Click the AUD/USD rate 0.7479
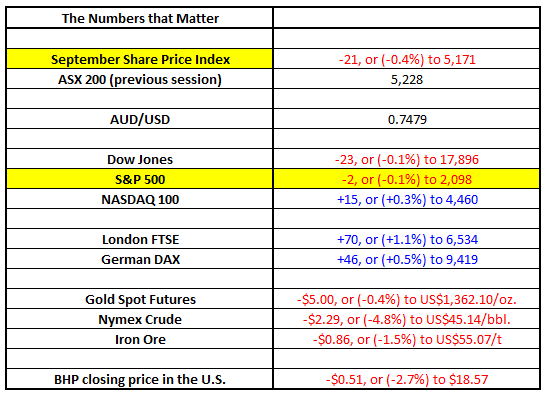Image resolution: width=550 pixels, height=399 pixels. (407, 119)
